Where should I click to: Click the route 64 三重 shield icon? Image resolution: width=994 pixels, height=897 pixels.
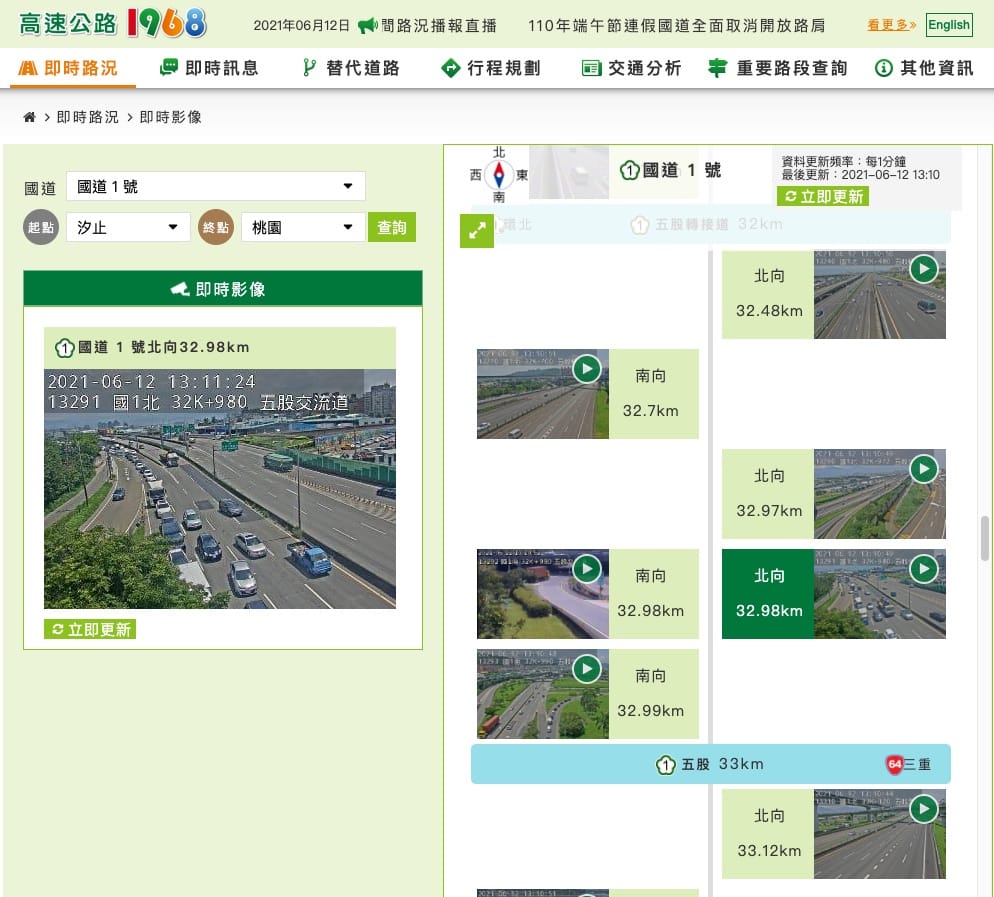tap(895, 764)
